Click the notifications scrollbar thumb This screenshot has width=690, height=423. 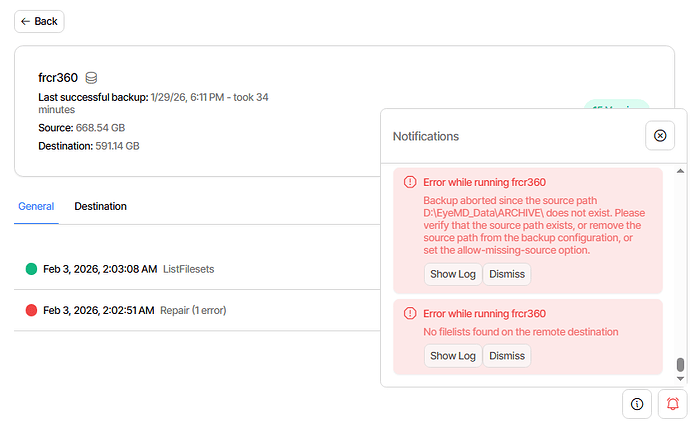point(681,365)
